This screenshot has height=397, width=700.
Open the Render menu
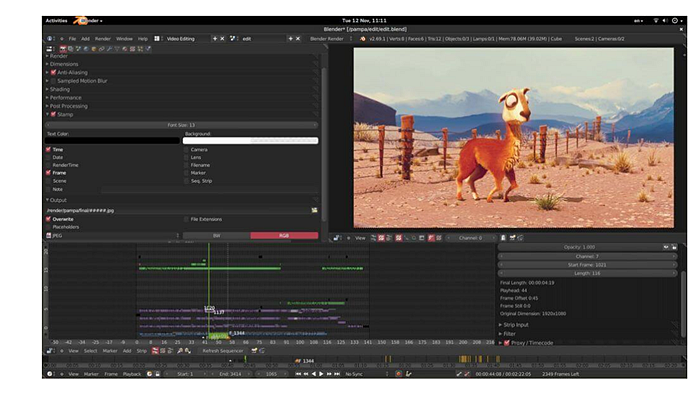(103, 39)
